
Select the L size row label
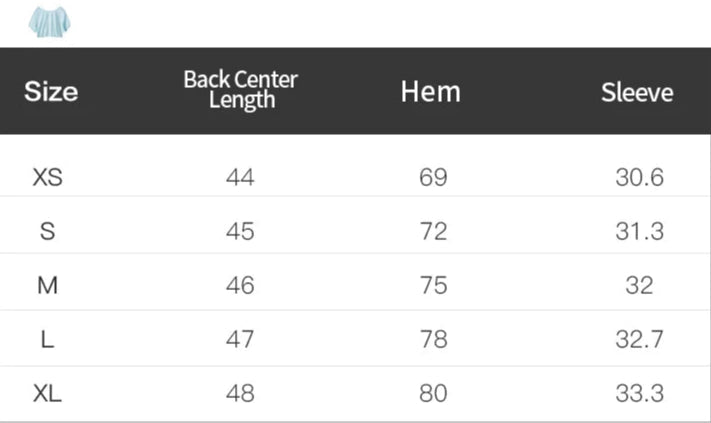48,339
